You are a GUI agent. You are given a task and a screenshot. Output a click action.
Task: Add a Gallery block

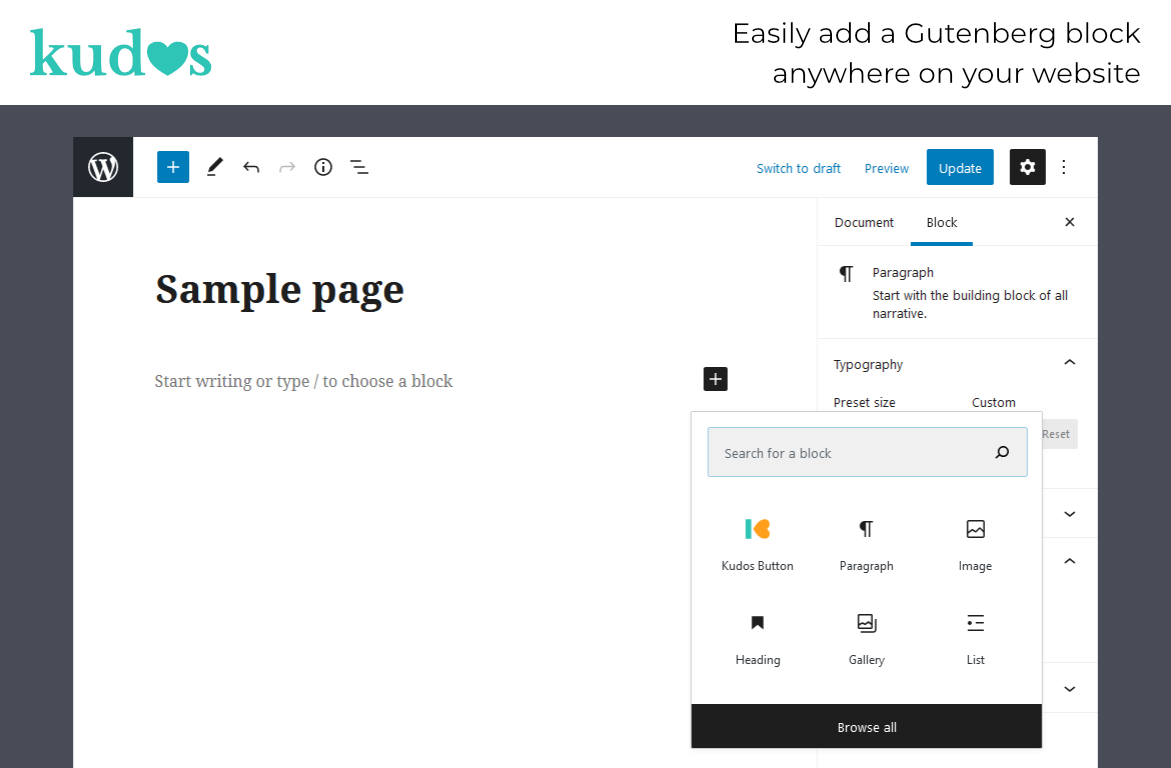[x=866, y=622]
